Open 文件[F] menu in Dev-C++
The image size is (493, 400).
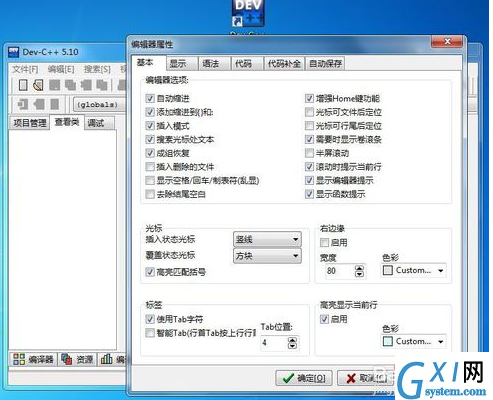(25, 69)
